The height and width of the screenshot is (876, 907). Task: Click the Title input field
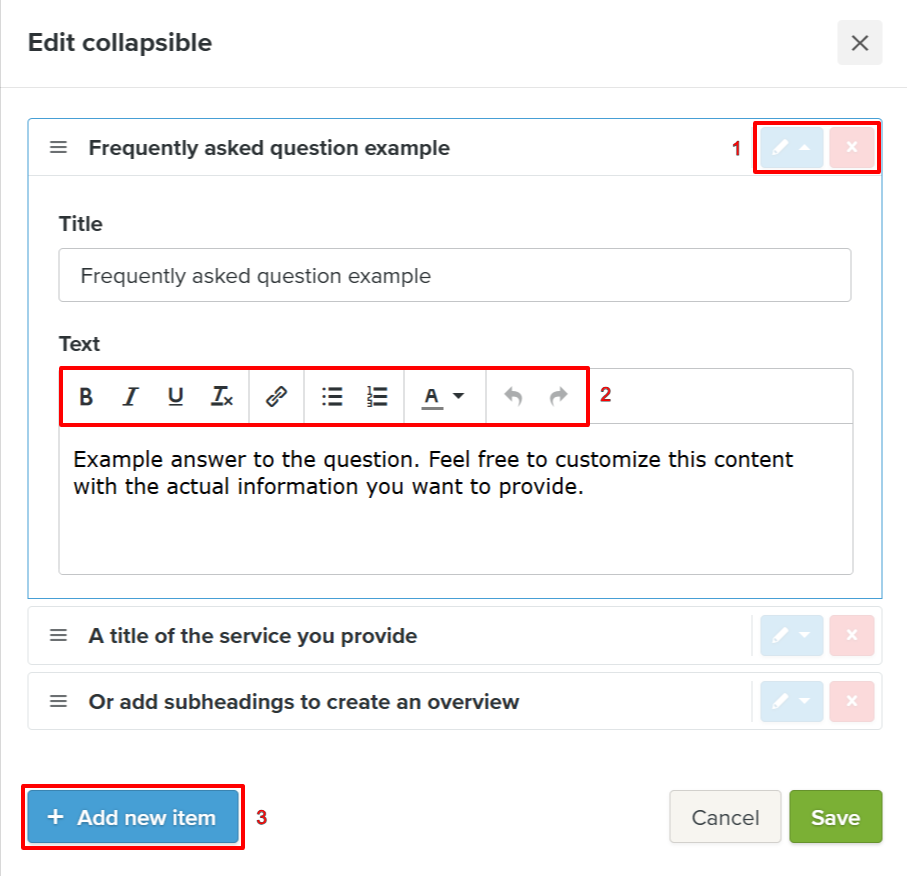tap(454, 276)
